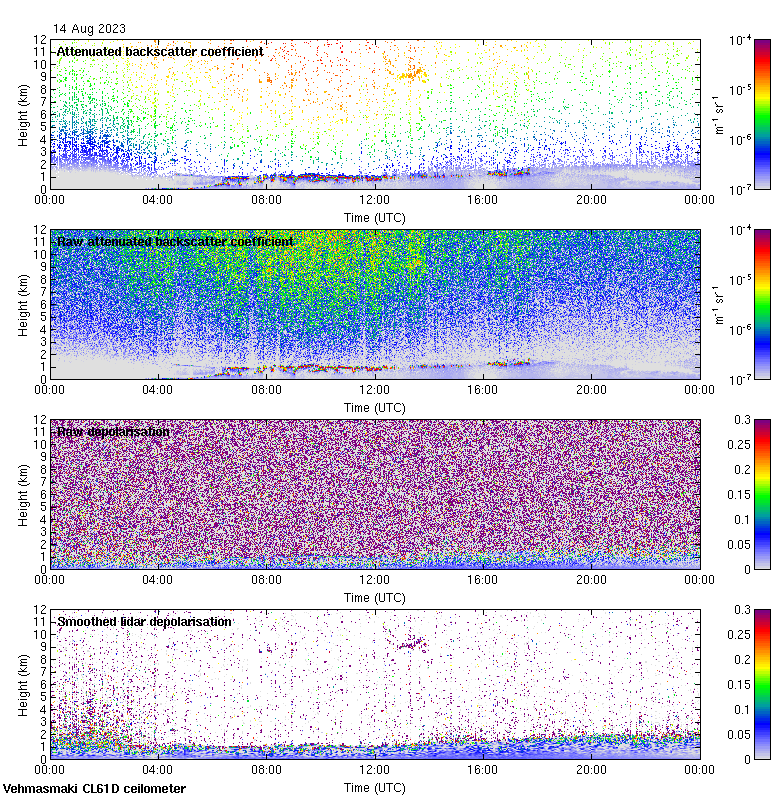The height and width of the screenshot is (800, 780).
Task: Click 'Height (km)' axis label of raw backscatter plot
Action: pos(23,305)
